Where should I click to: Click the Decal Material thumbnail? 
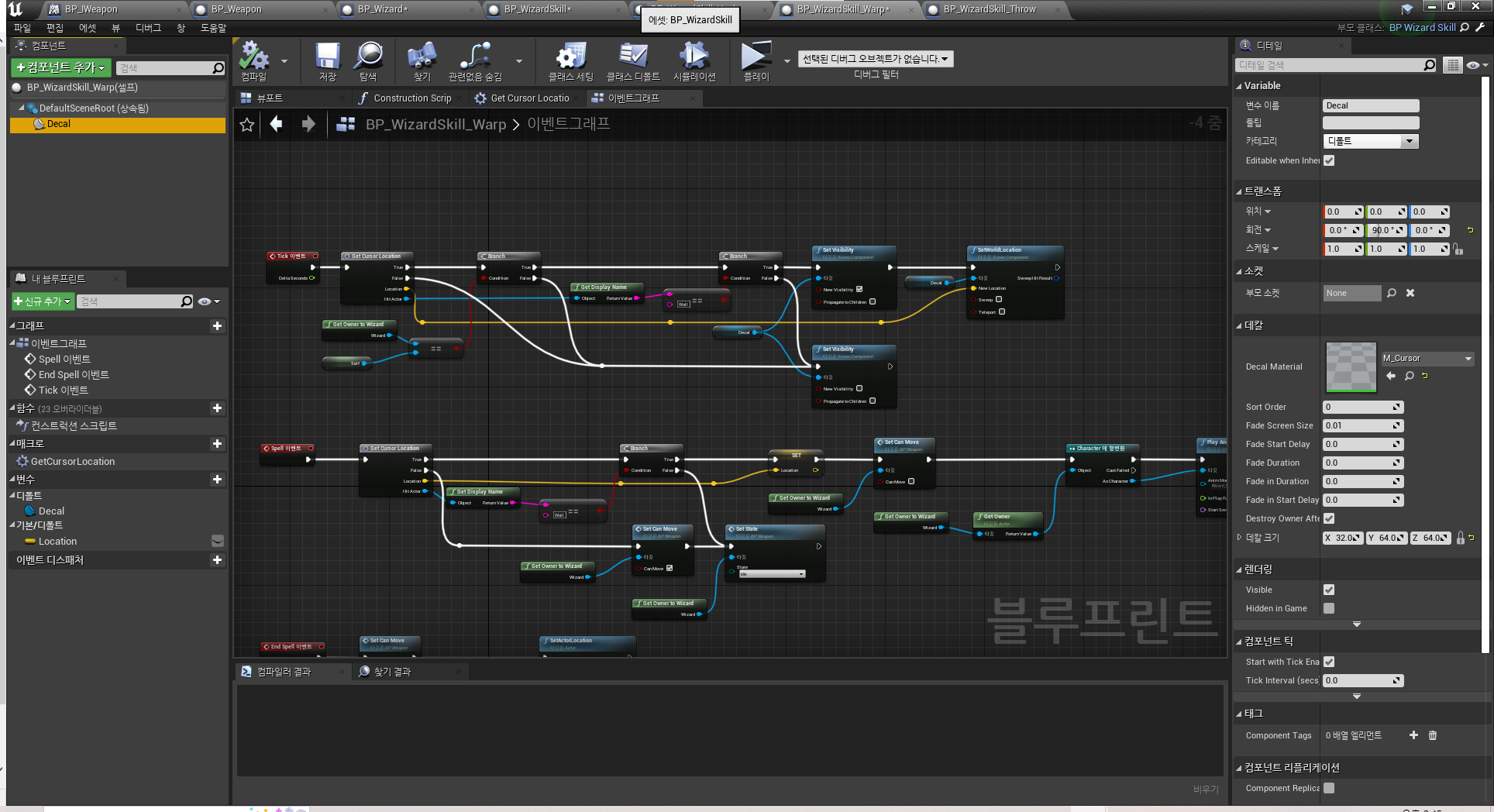click(1351, 366)
